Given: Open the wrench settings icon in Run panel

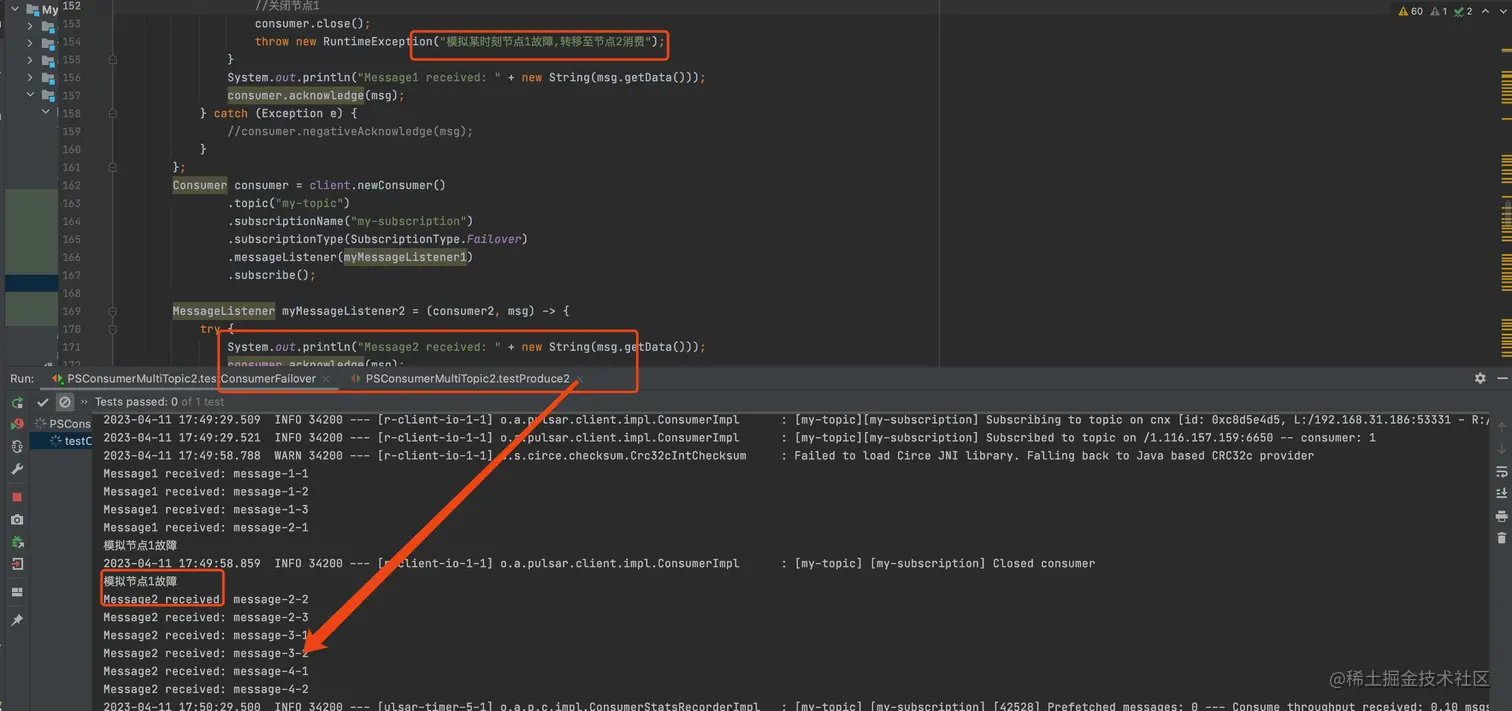Looking at the screenshot, I should coord(17,469).
